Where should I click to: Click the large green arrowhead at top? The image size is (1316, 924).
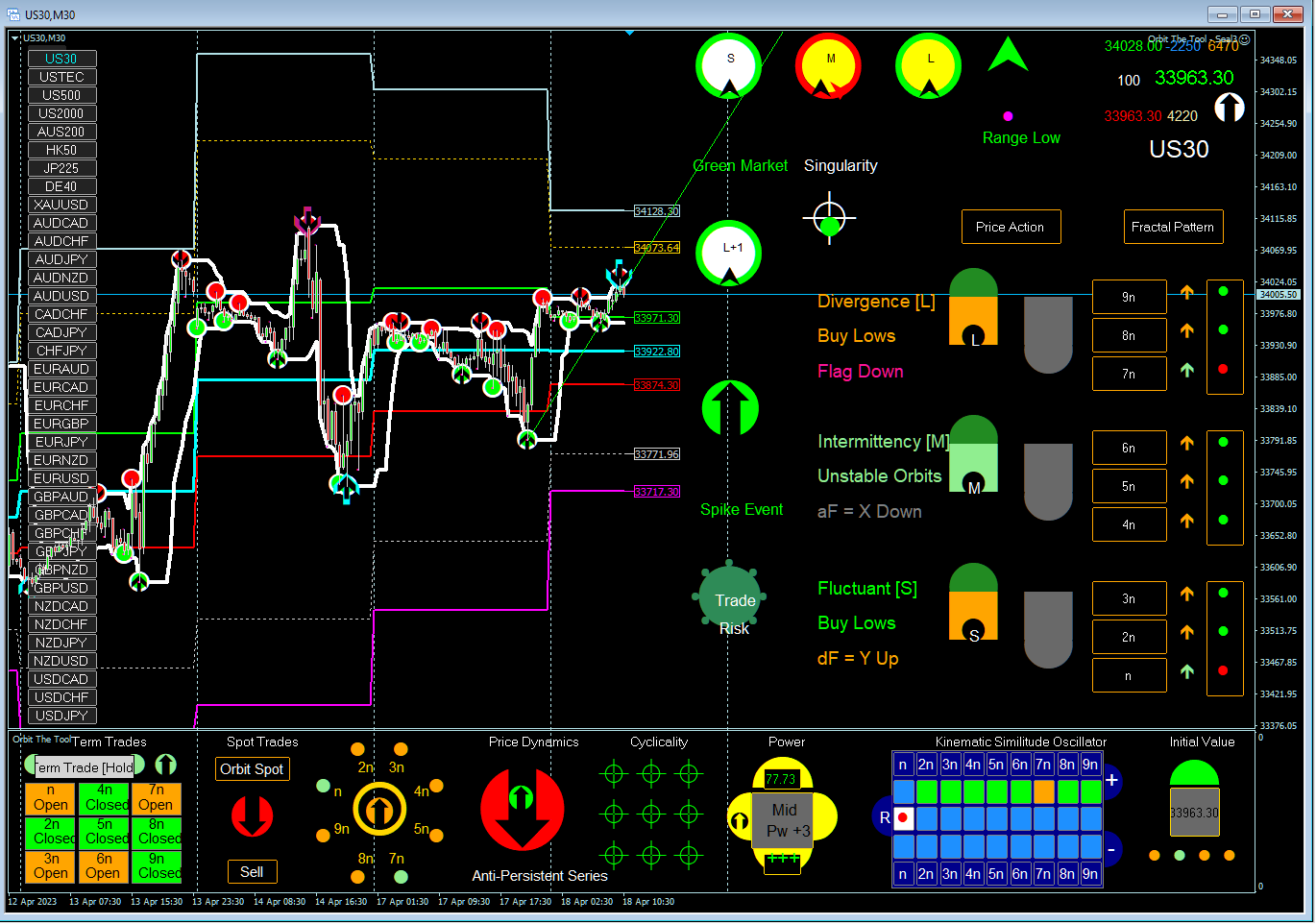tap(1008, 55)
